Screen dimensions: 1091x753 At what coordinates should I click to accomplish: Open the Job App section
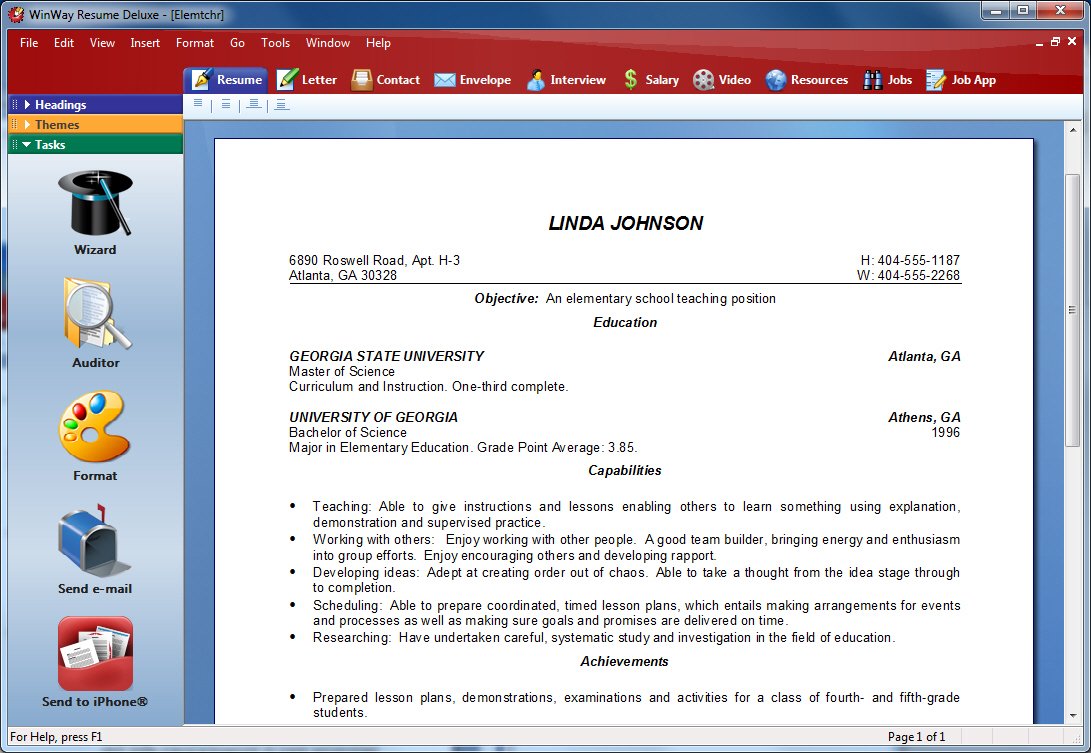click(x=961, y=80)
